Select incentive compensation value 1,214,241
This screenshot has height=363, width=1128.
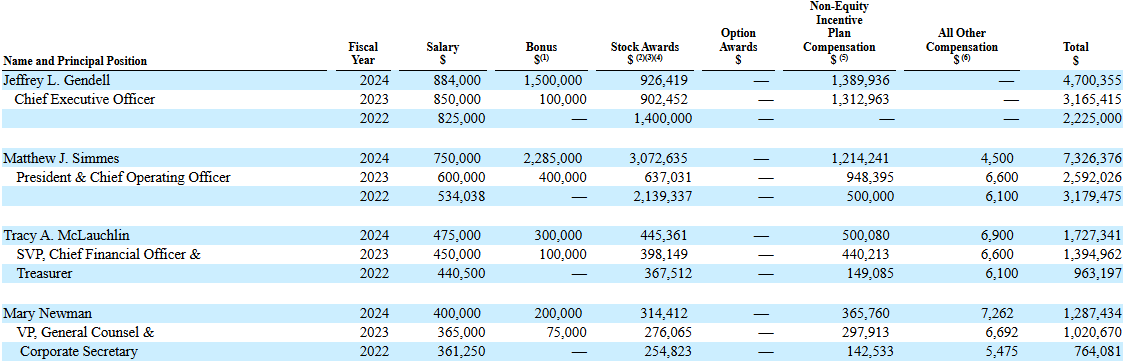[860, 158]
